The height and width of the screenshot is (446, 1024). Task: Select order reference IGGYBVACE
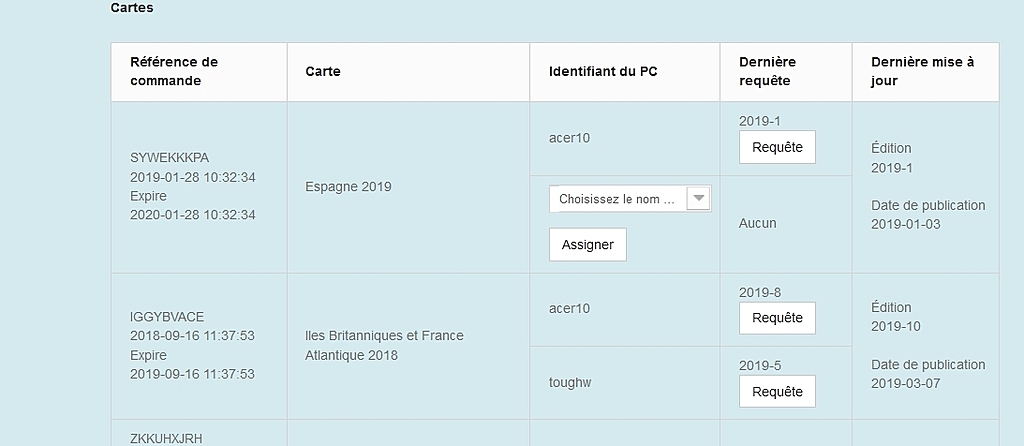coord(167,317)
